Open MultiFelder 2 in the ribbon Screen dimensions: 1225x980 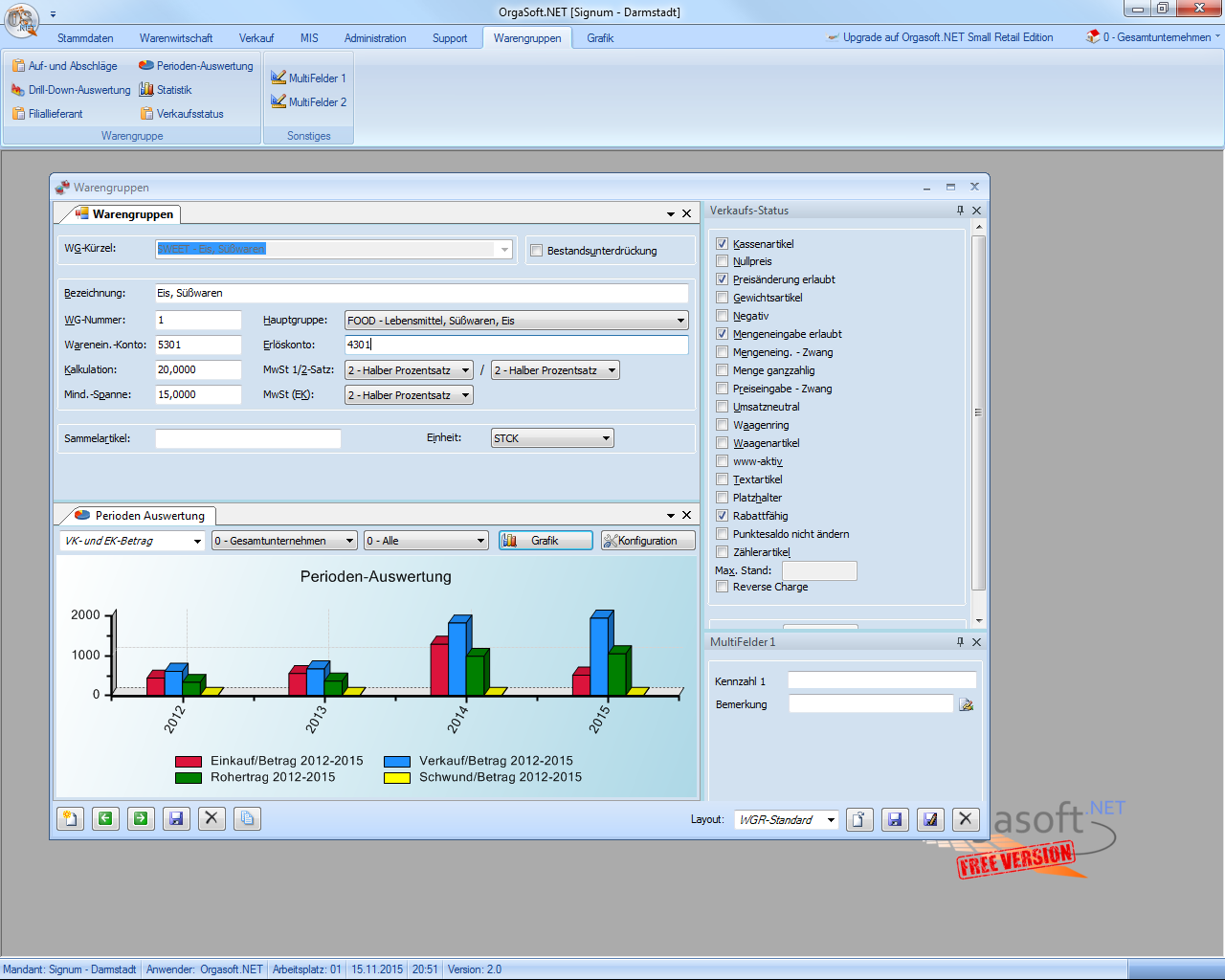pyautogui.click(x=308, y=102)
